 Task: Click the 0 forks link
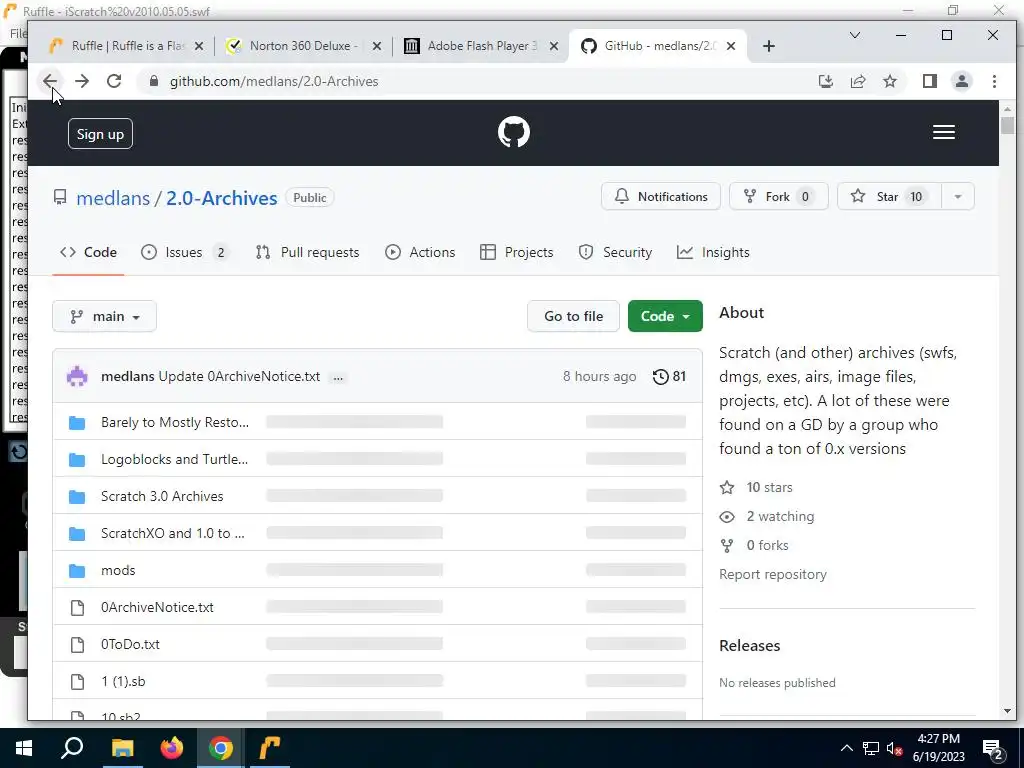(x=754, y=545)
